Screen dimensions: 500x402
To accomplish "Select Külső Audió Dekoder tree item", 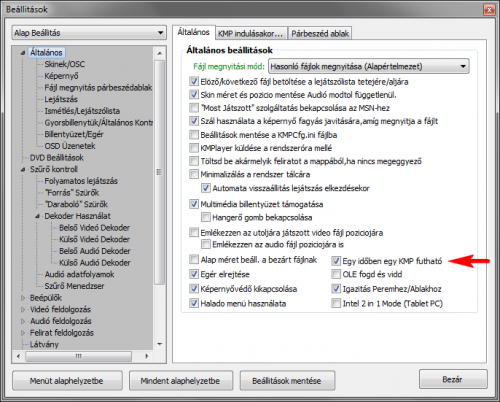I will (95, 263).
